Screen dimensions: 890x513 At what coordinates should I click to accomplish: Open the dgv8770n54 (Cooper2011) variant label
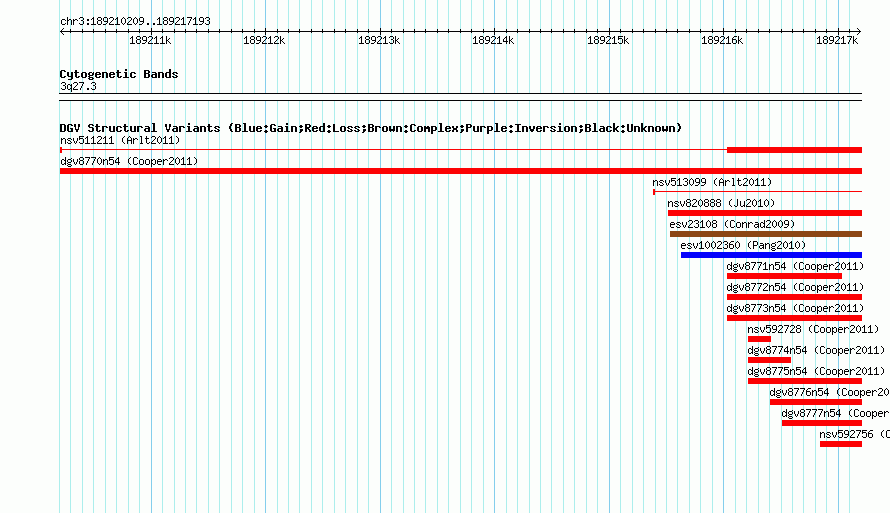129,161
